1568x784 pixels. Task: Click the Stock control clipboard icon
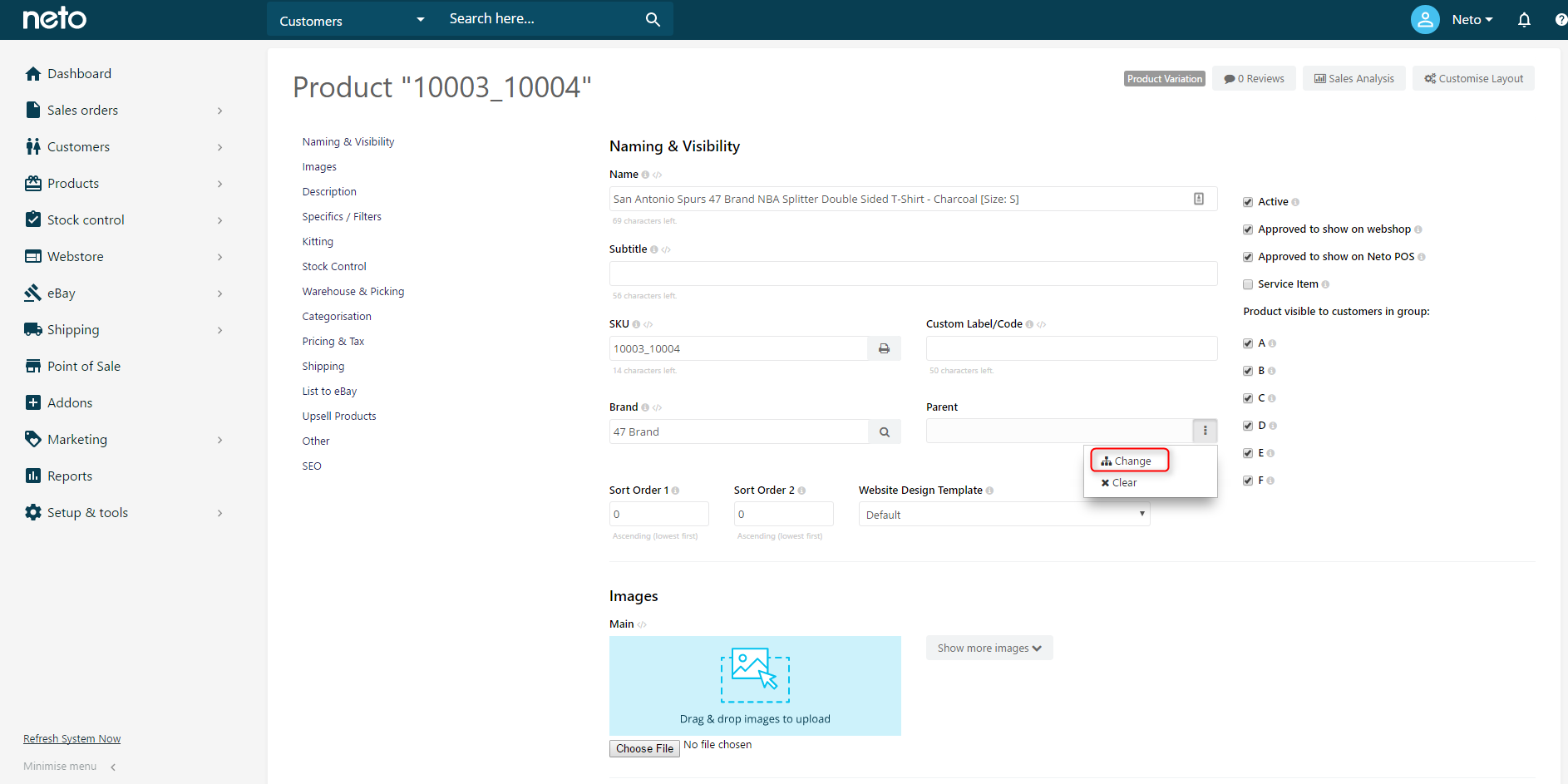[x=33, y=219]
